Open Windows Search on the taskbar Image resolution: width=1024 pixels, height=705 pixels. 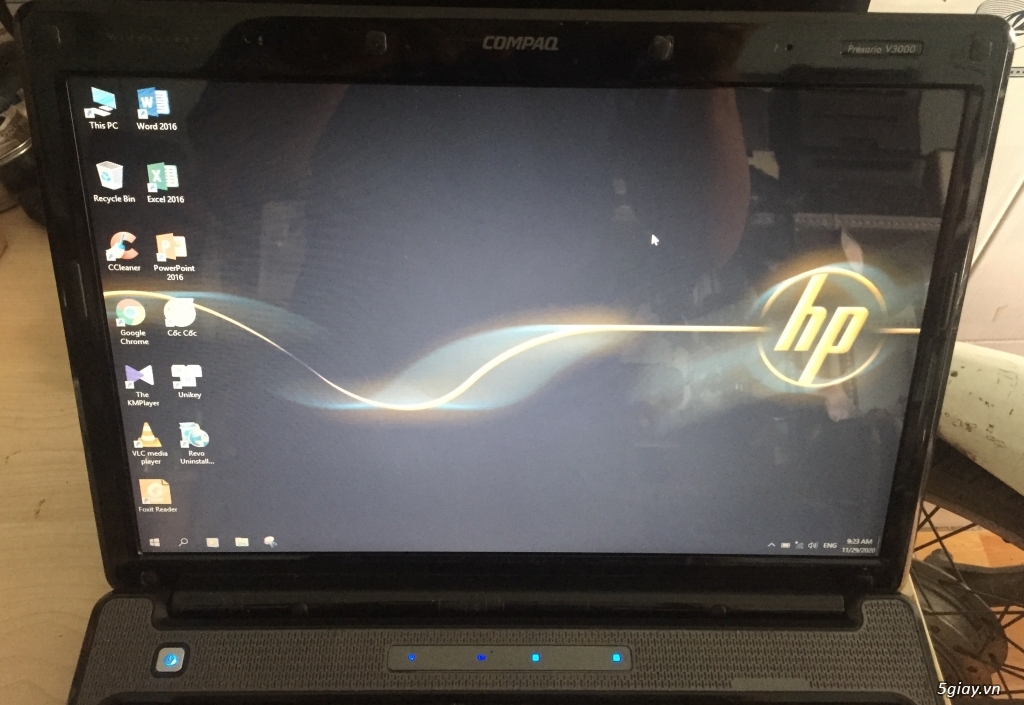tap(184, 540)
